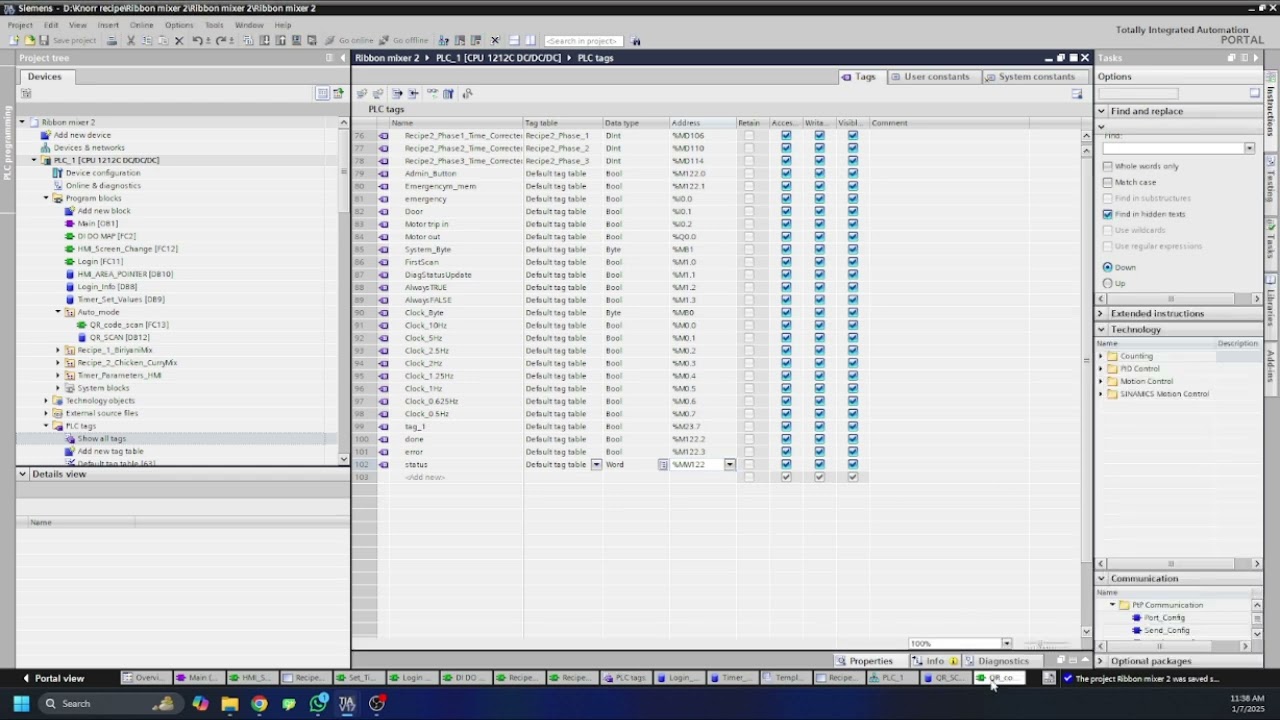Click the New project toolbar icon
Viewport: 1280px width, 720px height.
[x=13, y=41]
